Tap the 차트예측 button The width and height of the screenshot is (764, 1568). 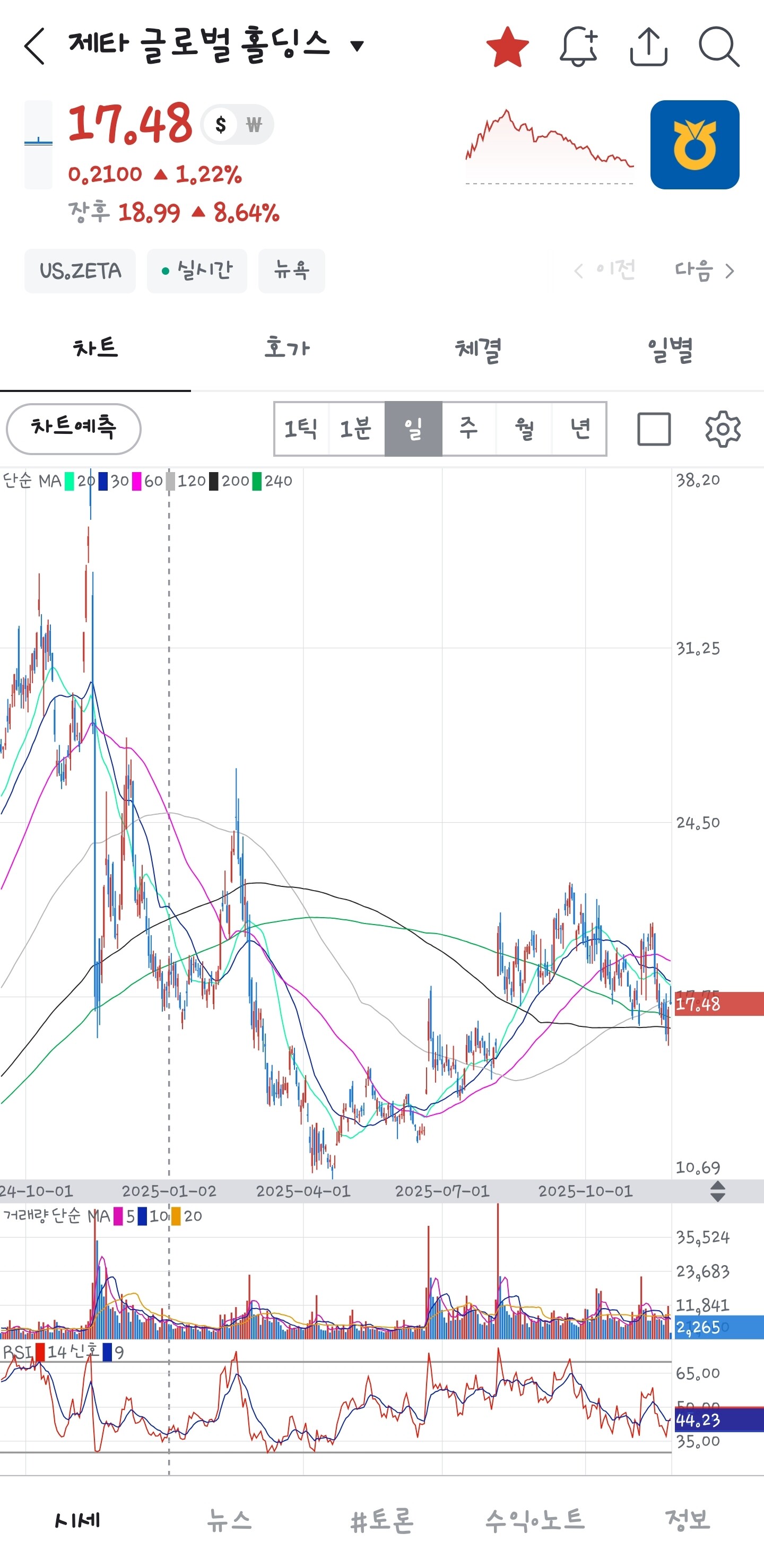pyautogui.click(x=74, y=429)
